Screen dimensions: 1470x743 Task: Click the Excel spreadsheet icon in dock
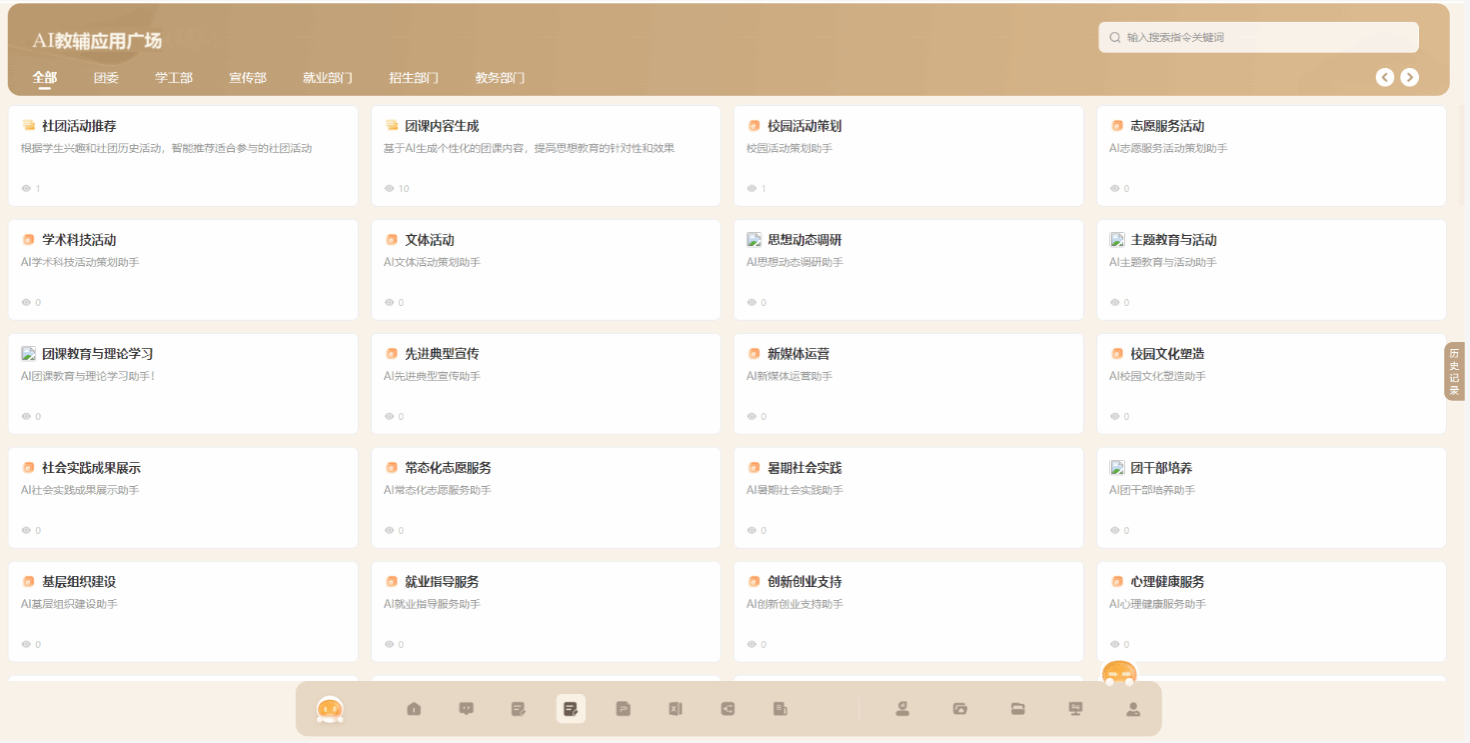675,709
